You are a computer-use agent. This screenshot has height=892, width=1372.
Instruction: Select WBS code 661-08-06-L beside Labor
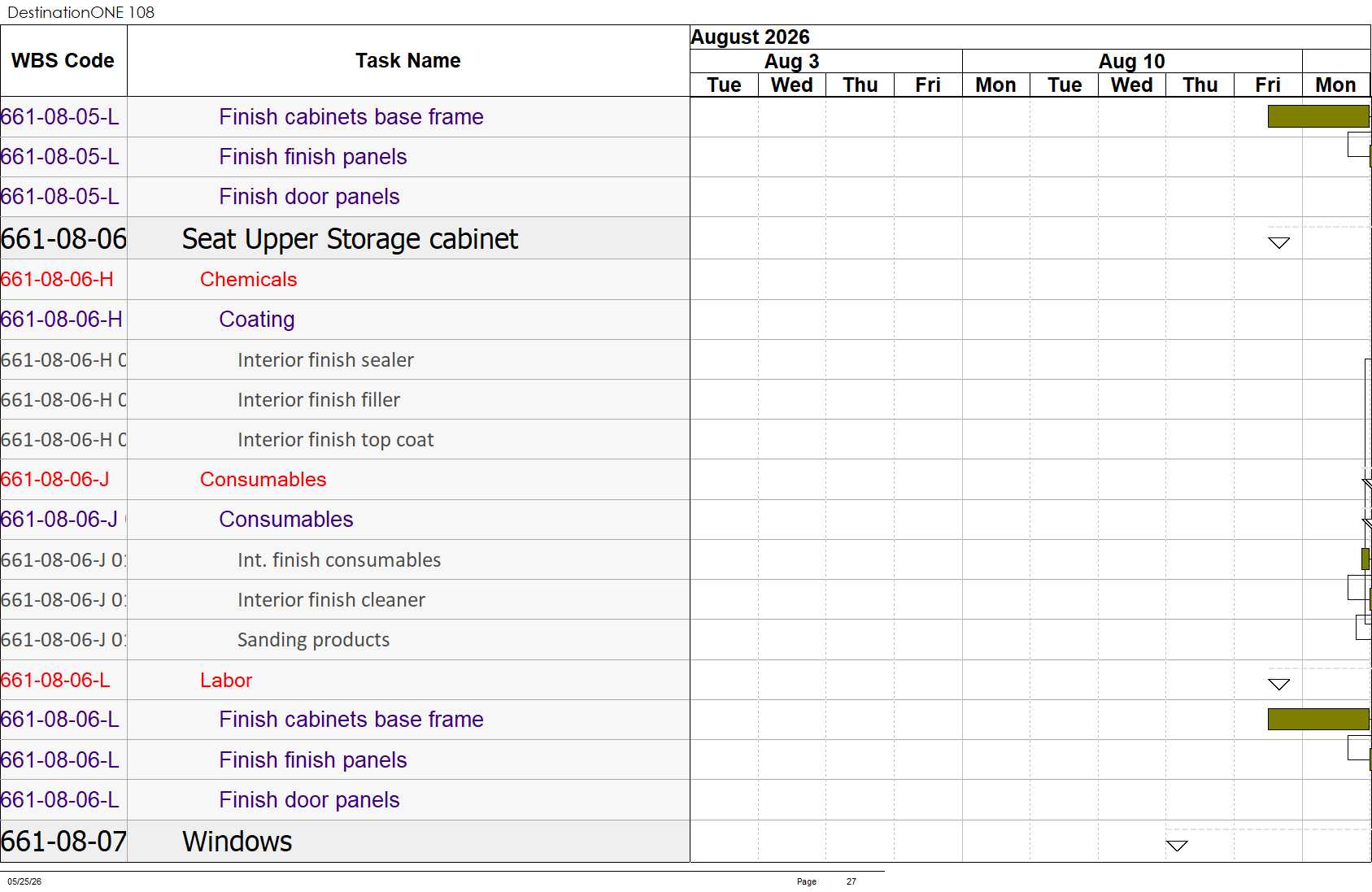pos(55,681)
